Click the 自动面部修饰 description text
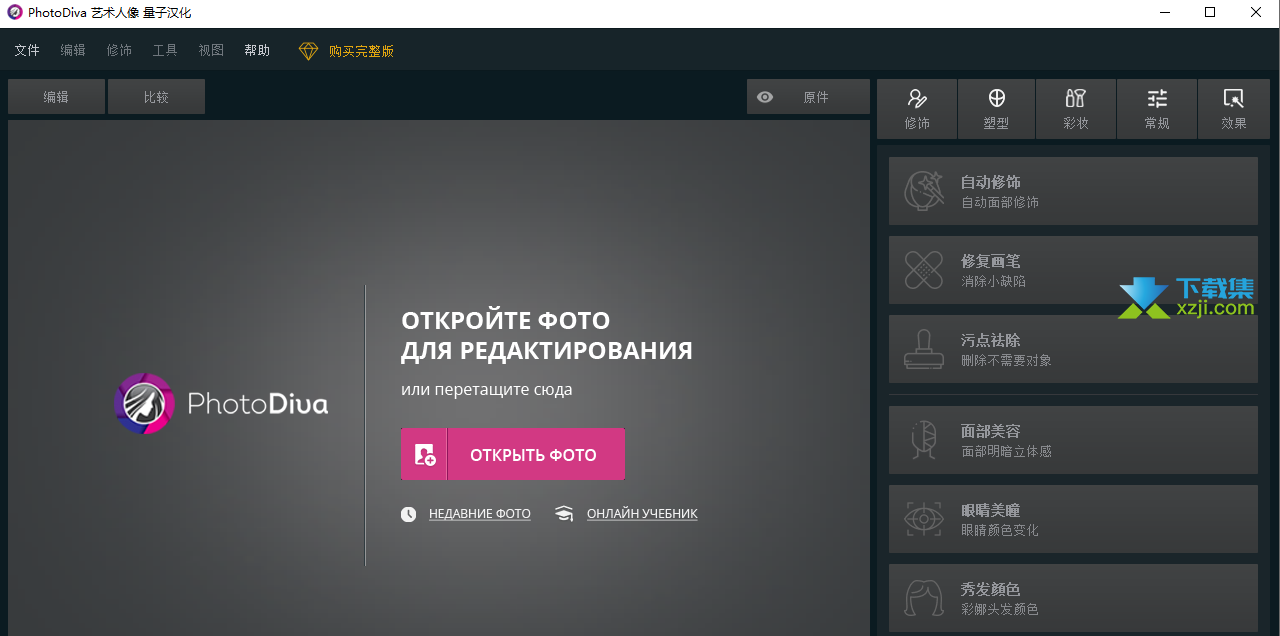This screenshot has height=636, width=1280. 1000,202
